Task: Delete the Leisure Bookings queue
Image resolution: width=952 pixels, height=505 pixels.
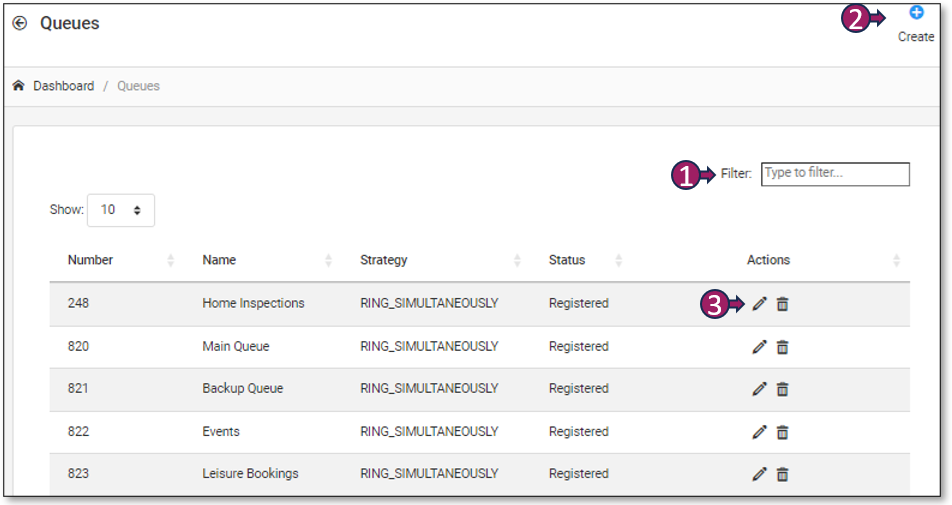Action: tap(783, 474)
